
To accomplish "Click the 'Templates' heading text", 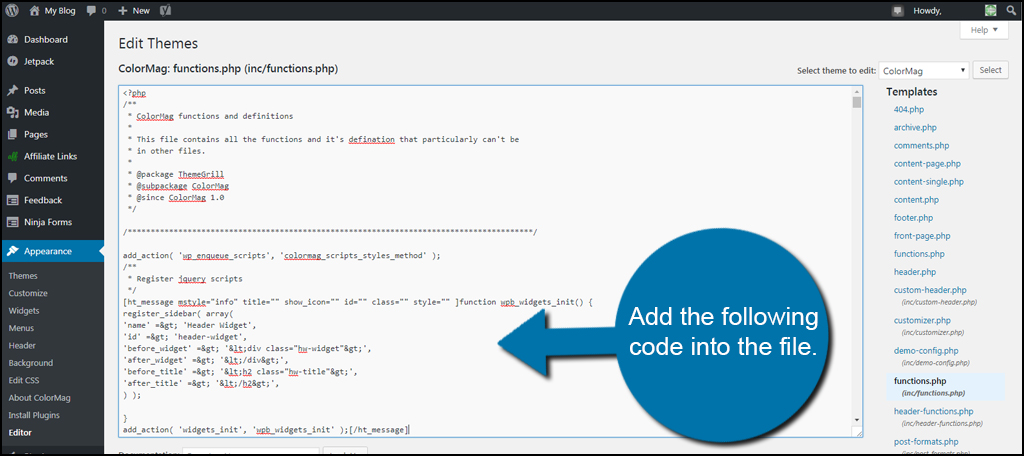I will click(x=912, y=92).
